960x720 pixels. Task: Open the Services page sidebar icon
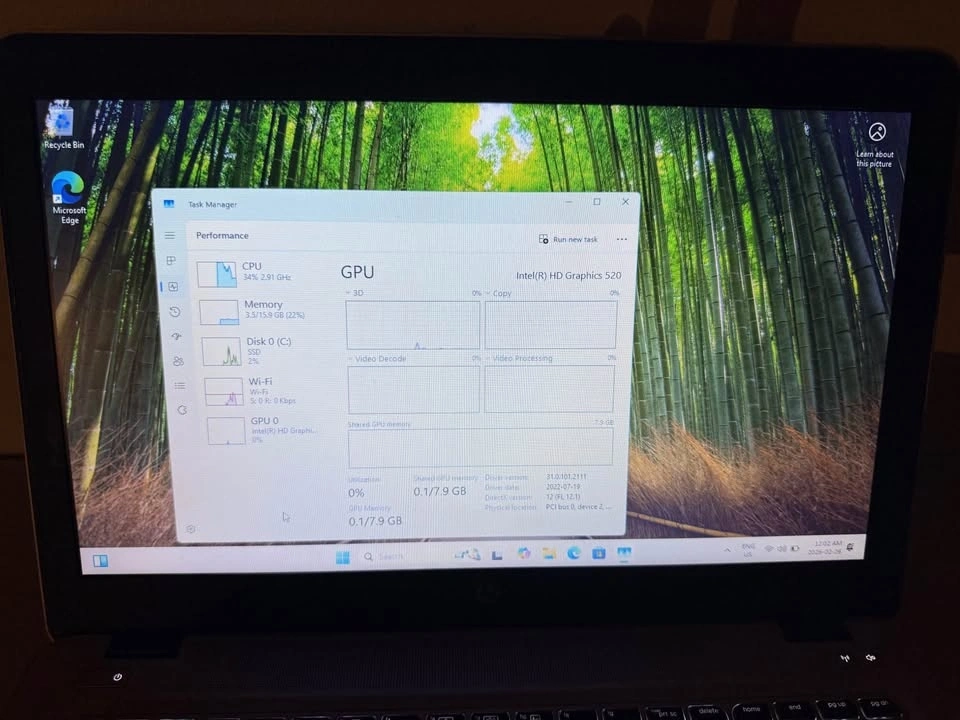tap(182, 410)
